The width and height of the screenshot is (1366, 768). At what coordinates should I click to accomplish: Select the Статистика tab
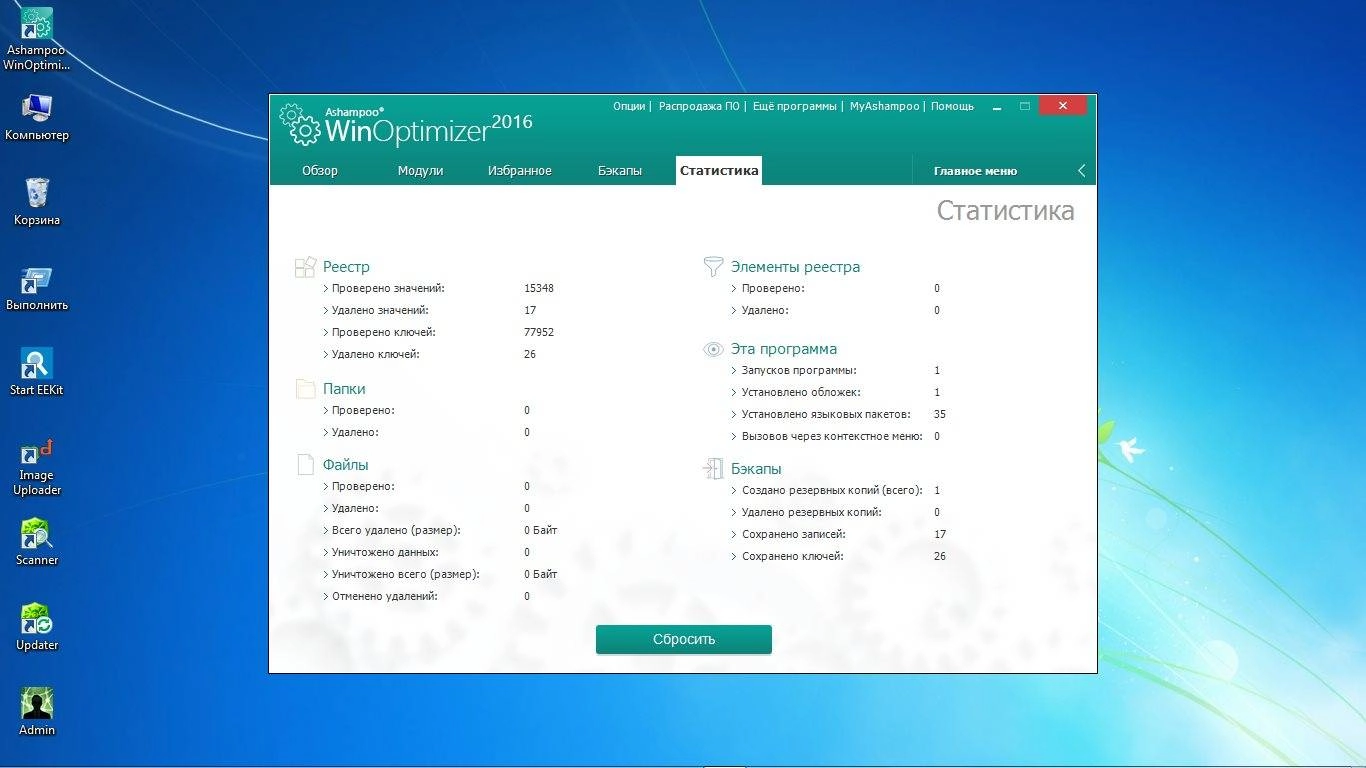pos(719,170)
